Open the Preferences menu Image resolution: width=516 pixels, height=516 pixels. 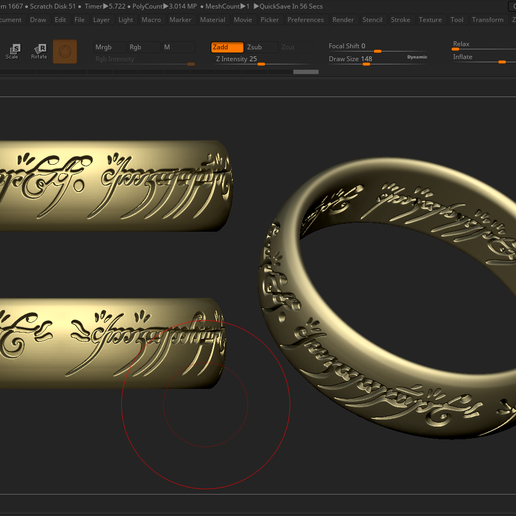coord(305,20)
